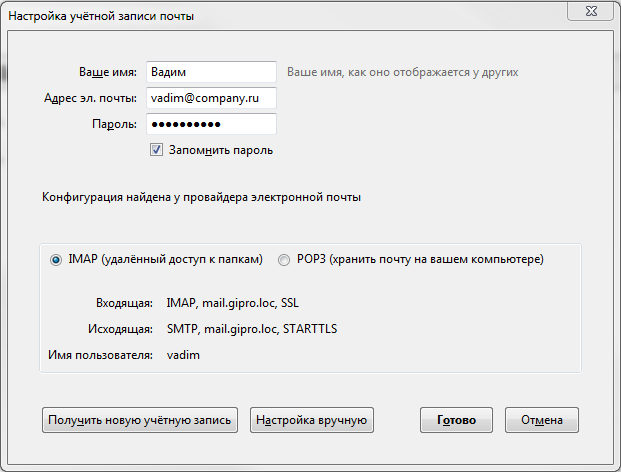This screenshot has width=621, height=472.
Task: Click the Пароль label
Action: (x=114, y=124)
